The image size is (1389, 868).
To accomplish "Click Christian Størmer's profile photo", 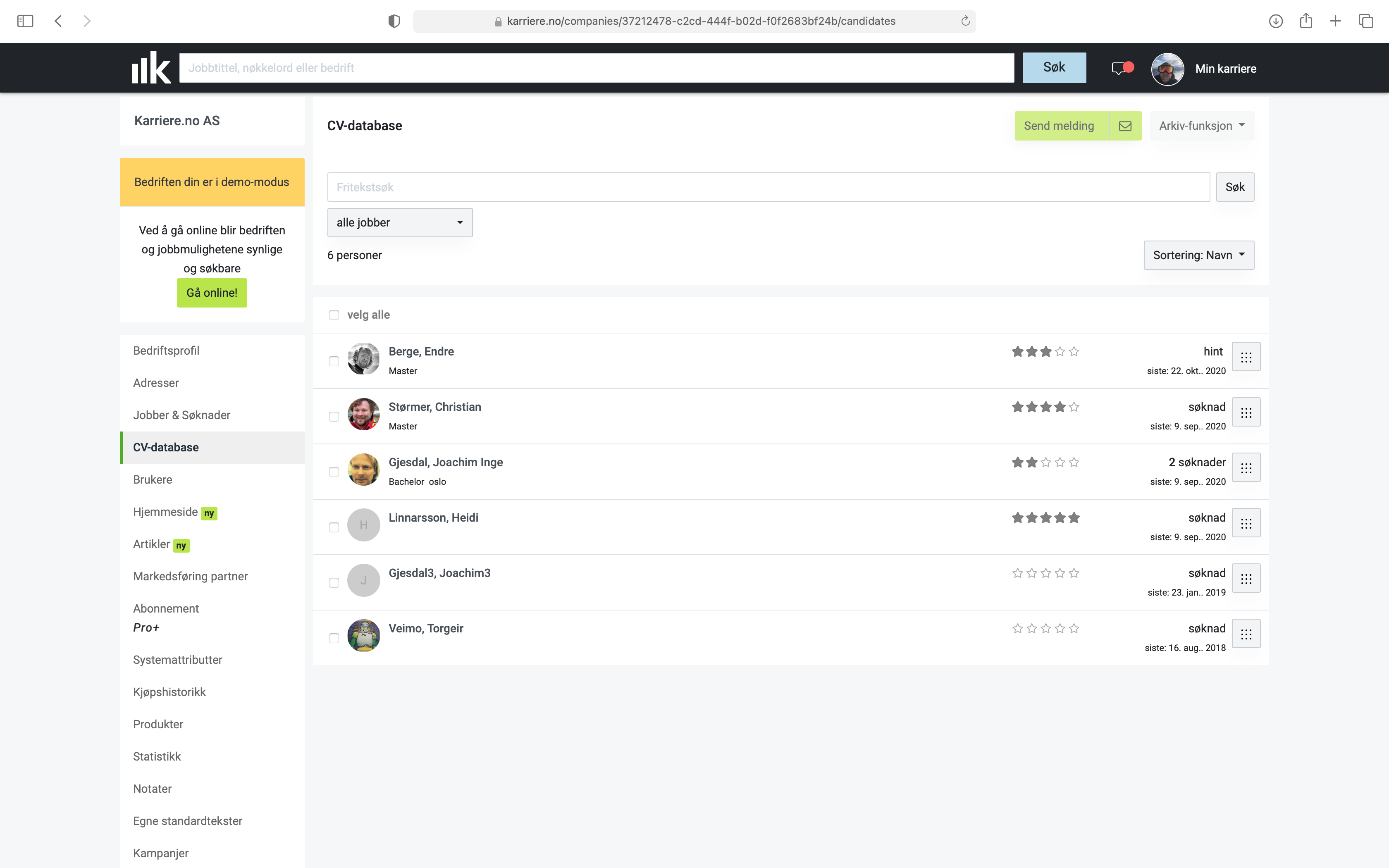I will coord(363,414).
